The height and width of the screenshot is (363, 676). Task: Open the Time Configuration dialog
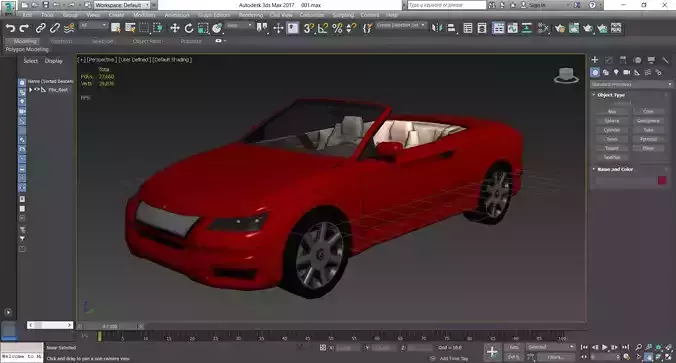(x=626, y=357)
